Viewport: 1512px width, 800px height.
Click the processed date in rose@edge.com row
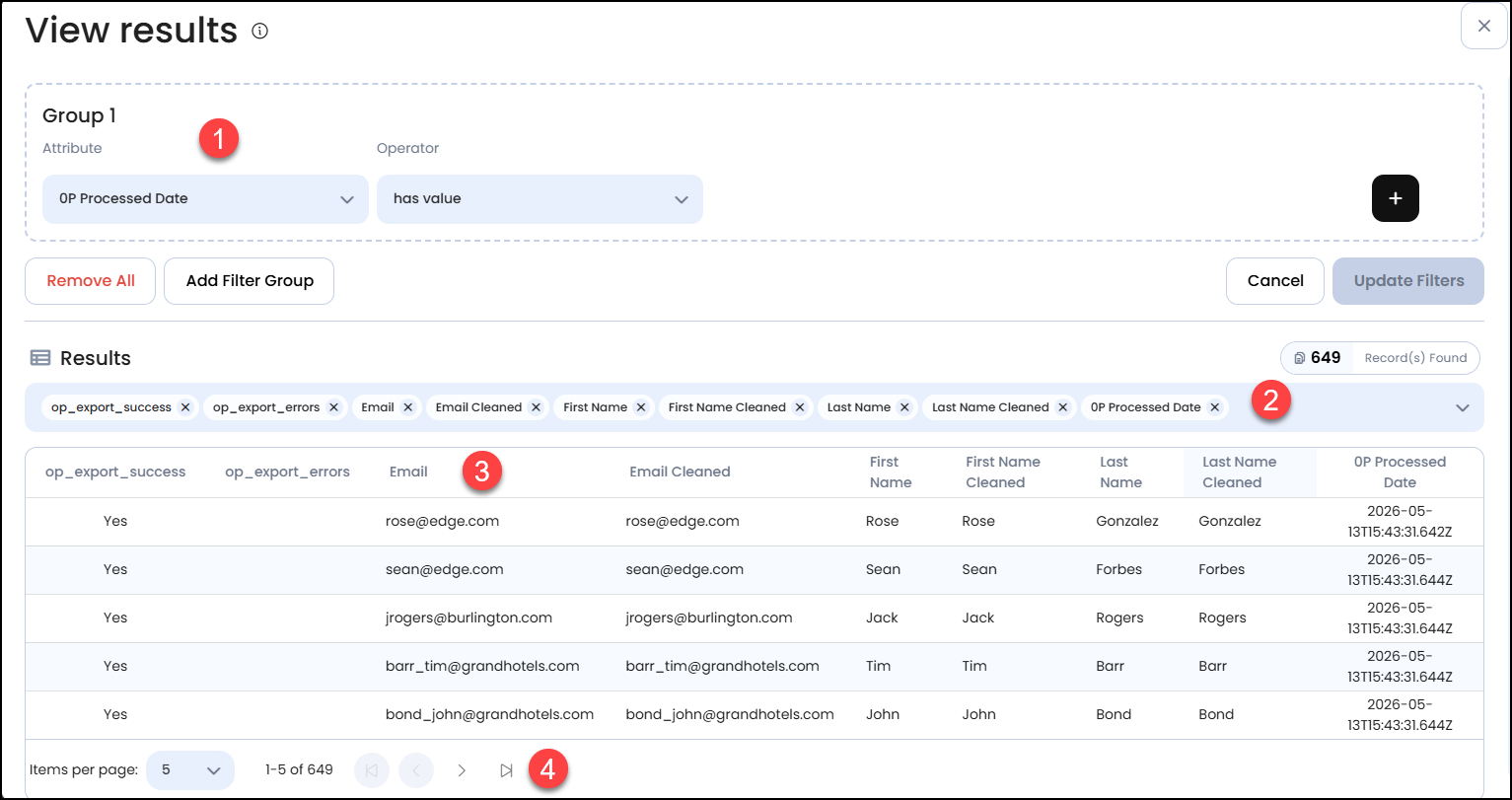coord(1400,521)
